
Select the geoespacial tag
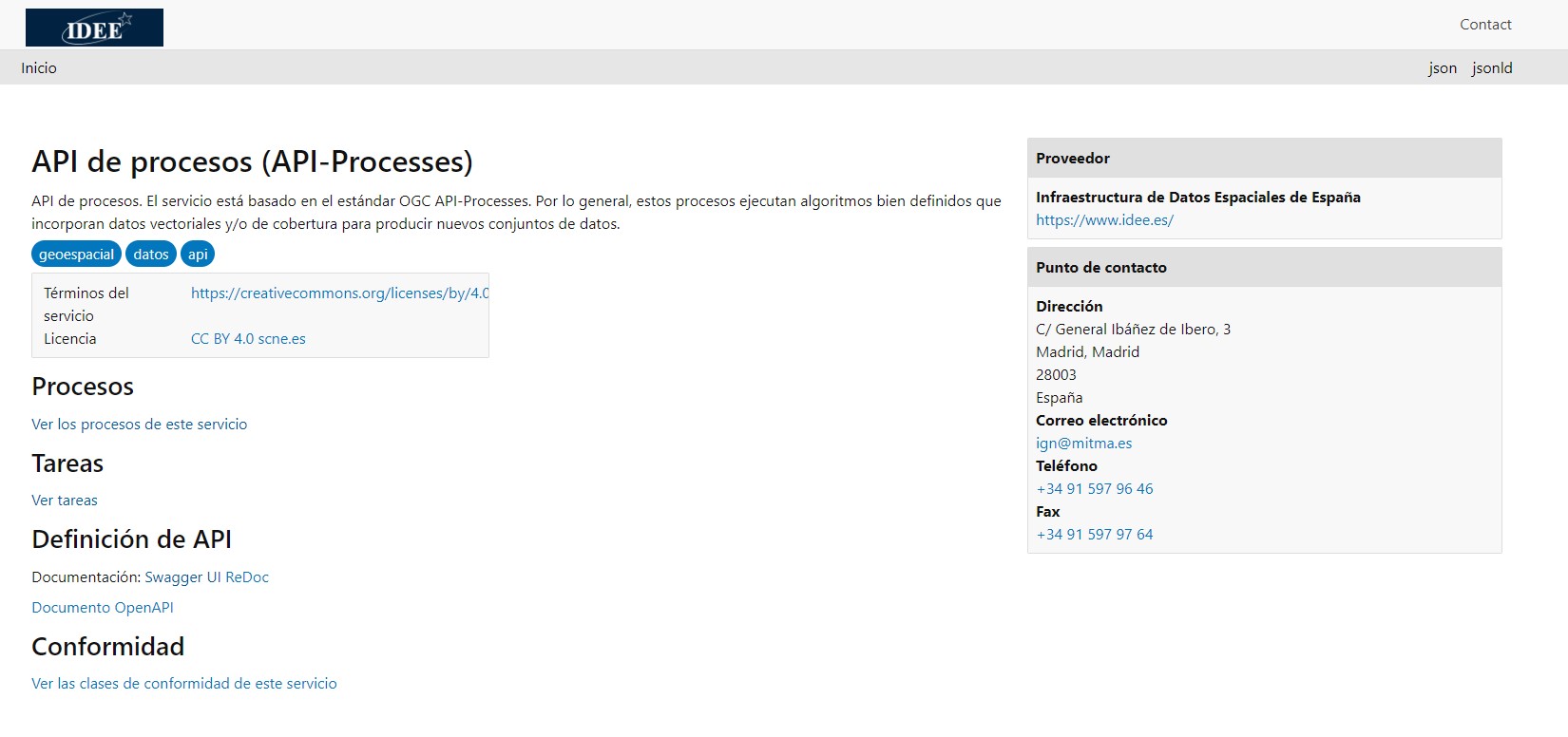point(76,255)
